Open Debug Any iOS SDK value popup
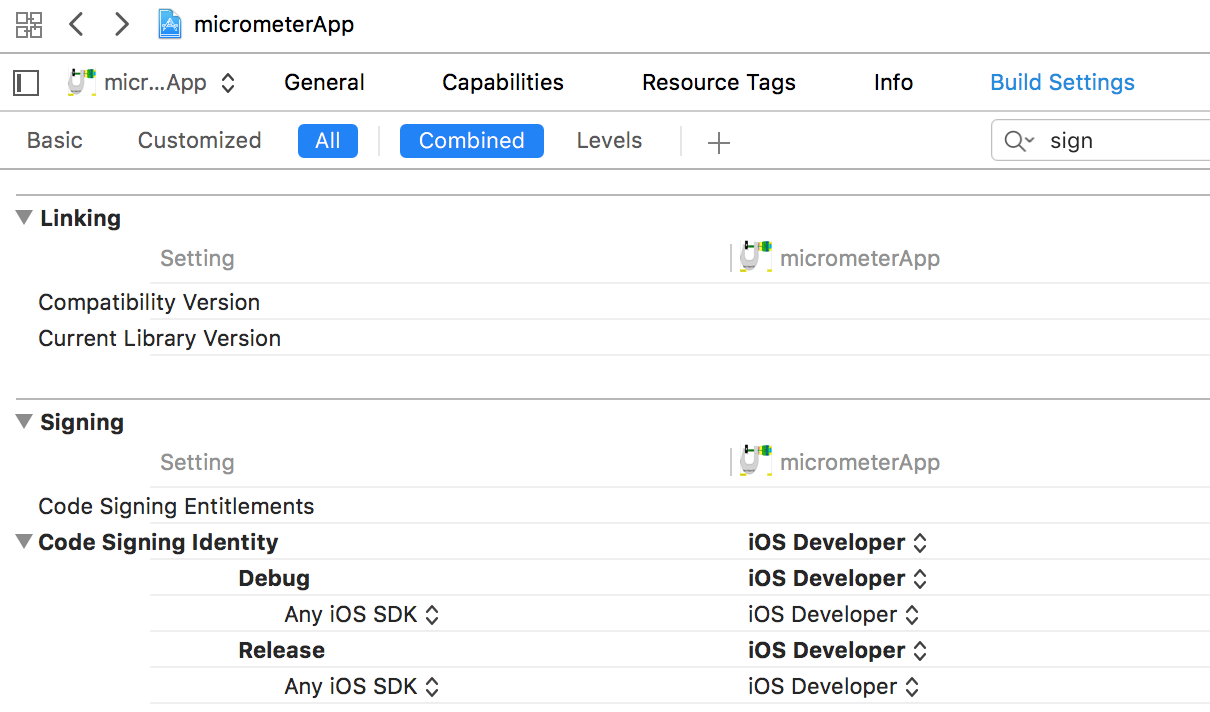The image size is (1210, 712). [832, 615]
